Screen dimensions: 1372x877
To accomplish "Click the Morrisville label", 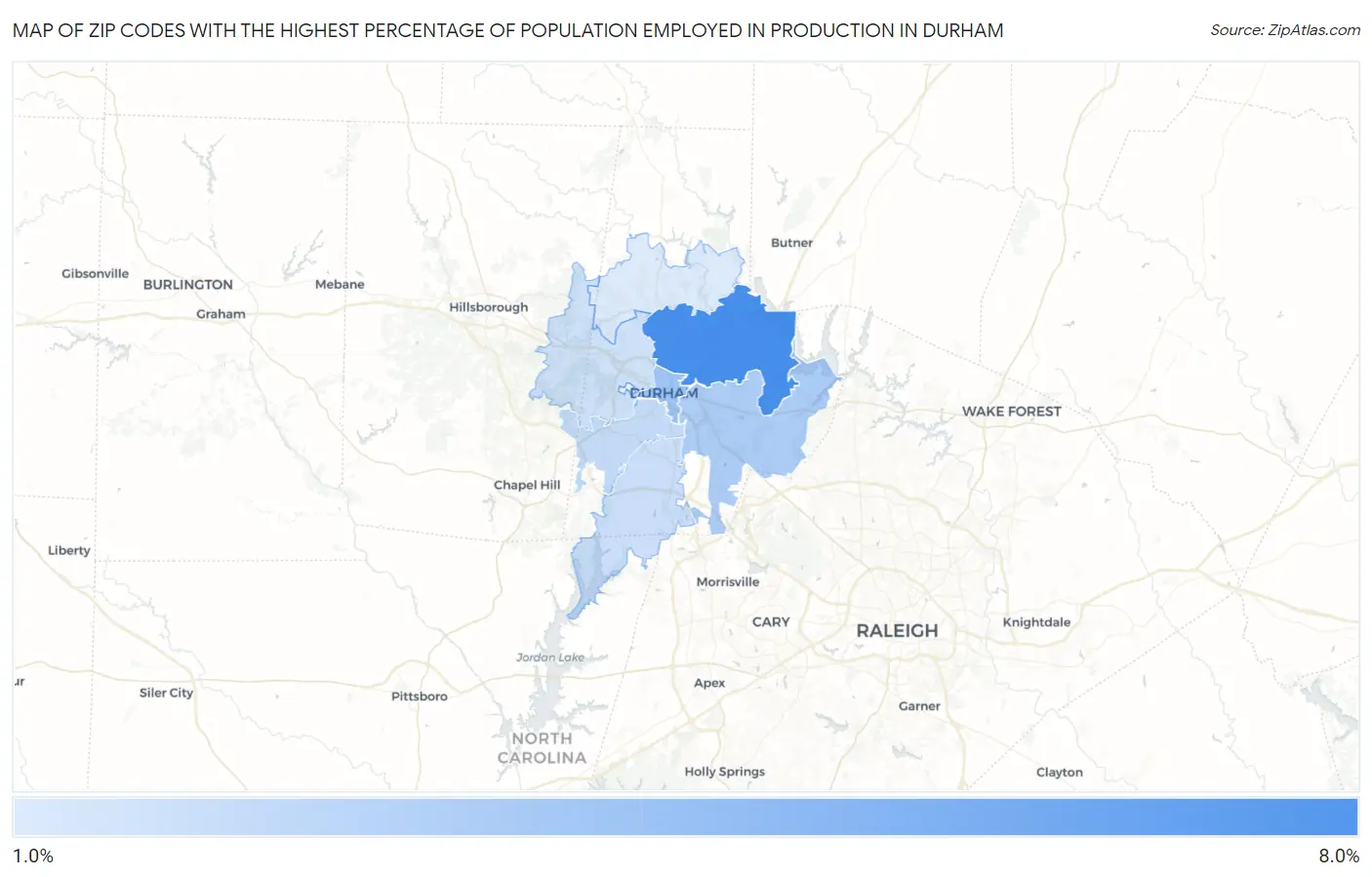I will 728,581.
